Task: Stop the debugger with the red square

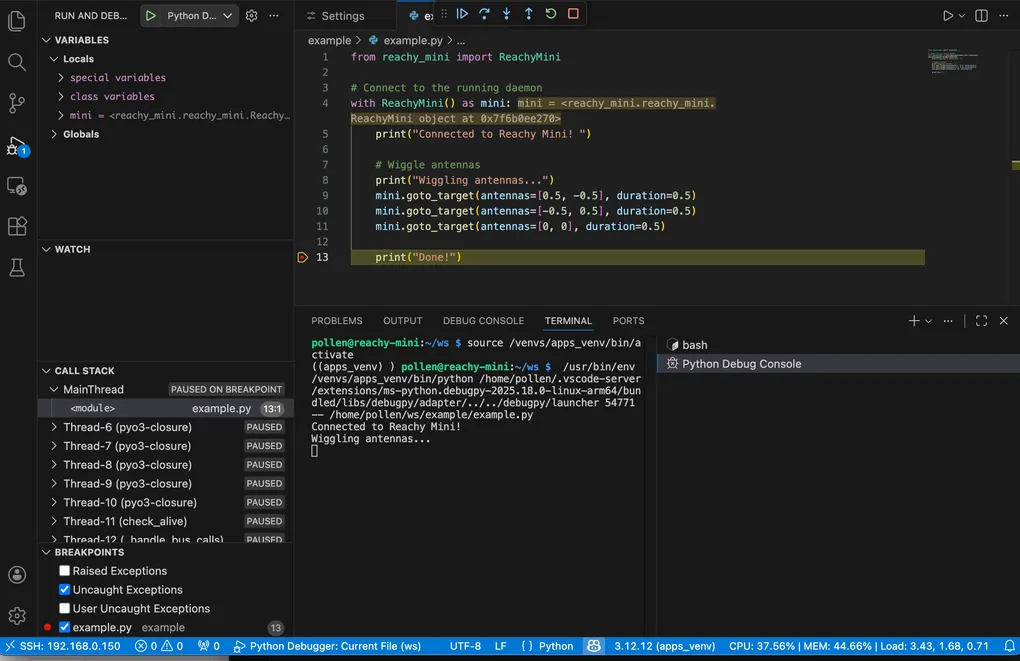Action: point(573,14)
